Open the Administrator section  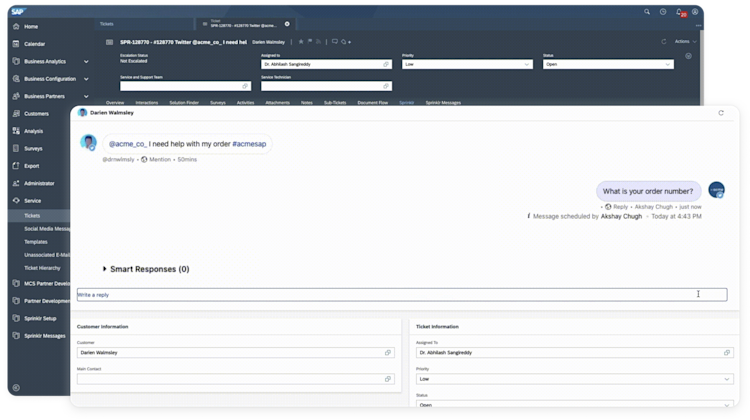pos(39,184)
